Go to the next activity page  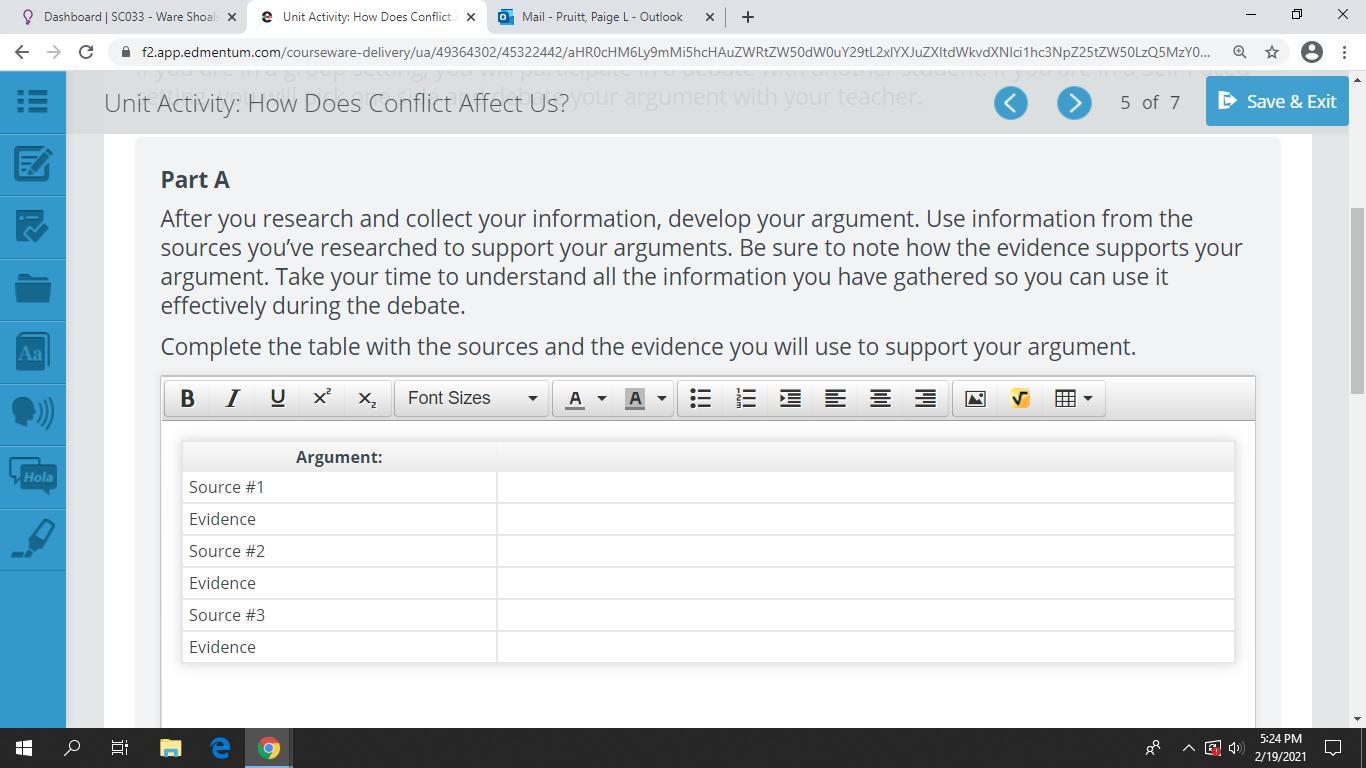click(x=1074, y=102)
